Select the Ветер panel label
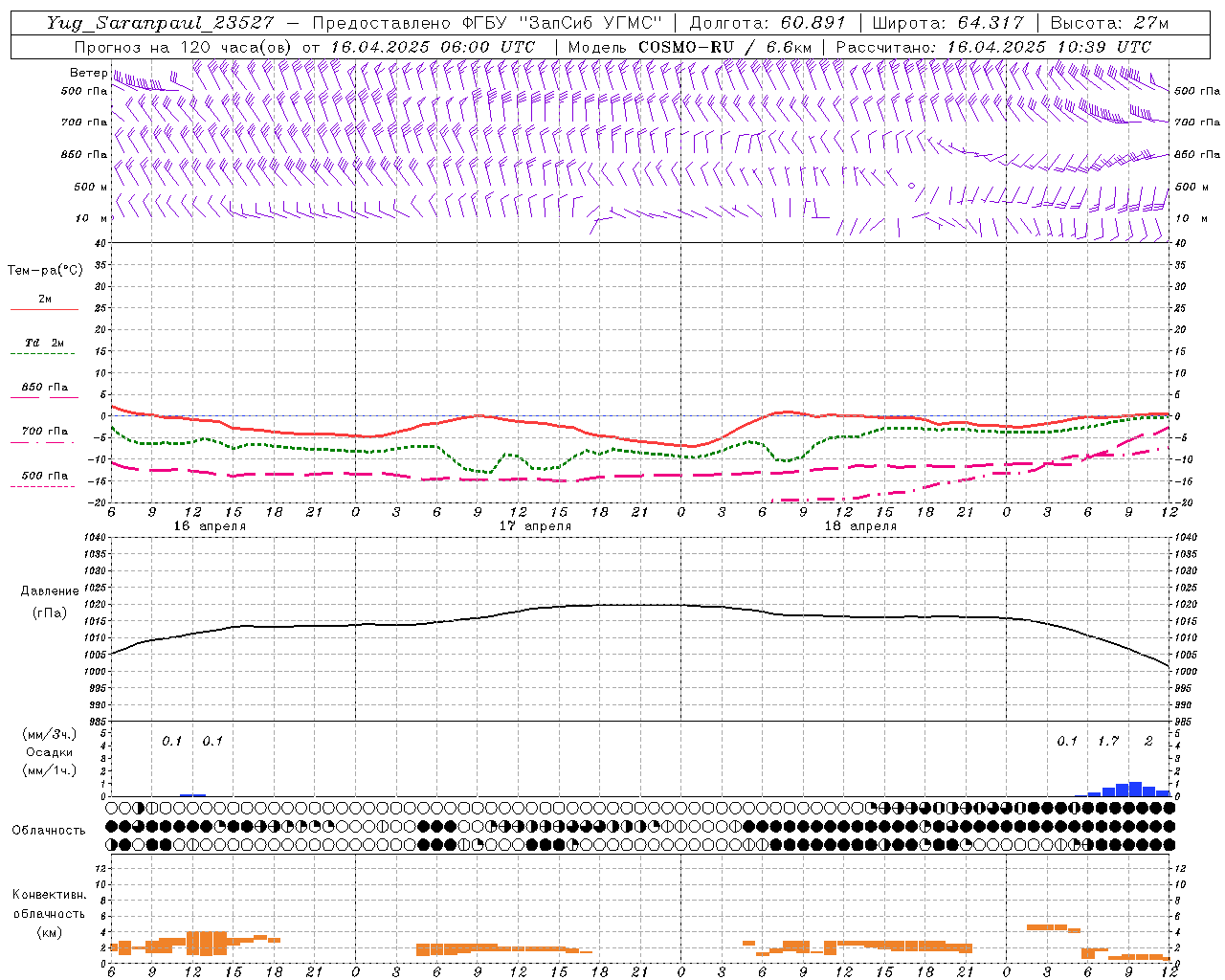 coord(88,73)
